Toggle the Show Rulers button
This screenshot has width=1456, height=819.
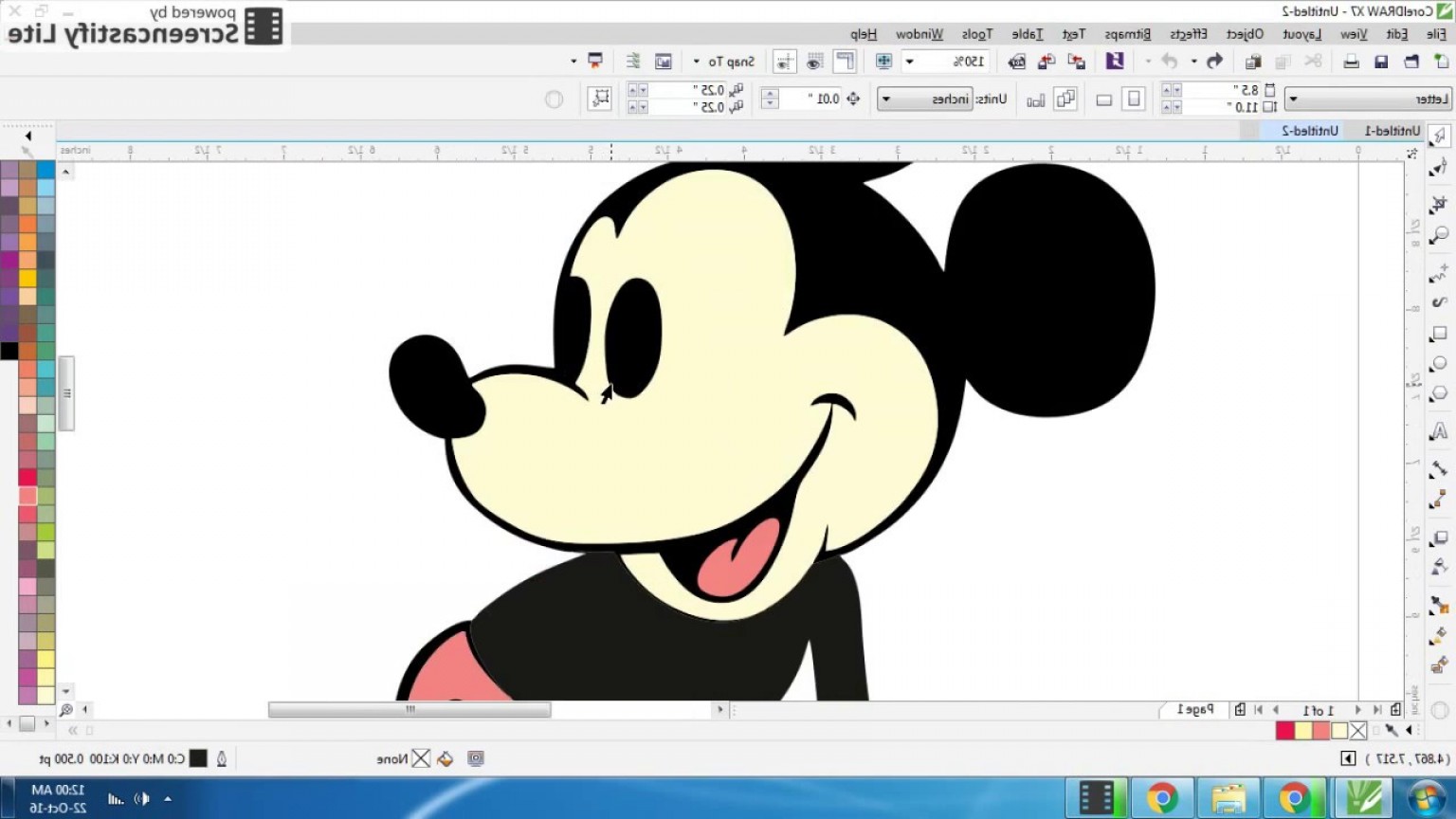click(845, 62)
